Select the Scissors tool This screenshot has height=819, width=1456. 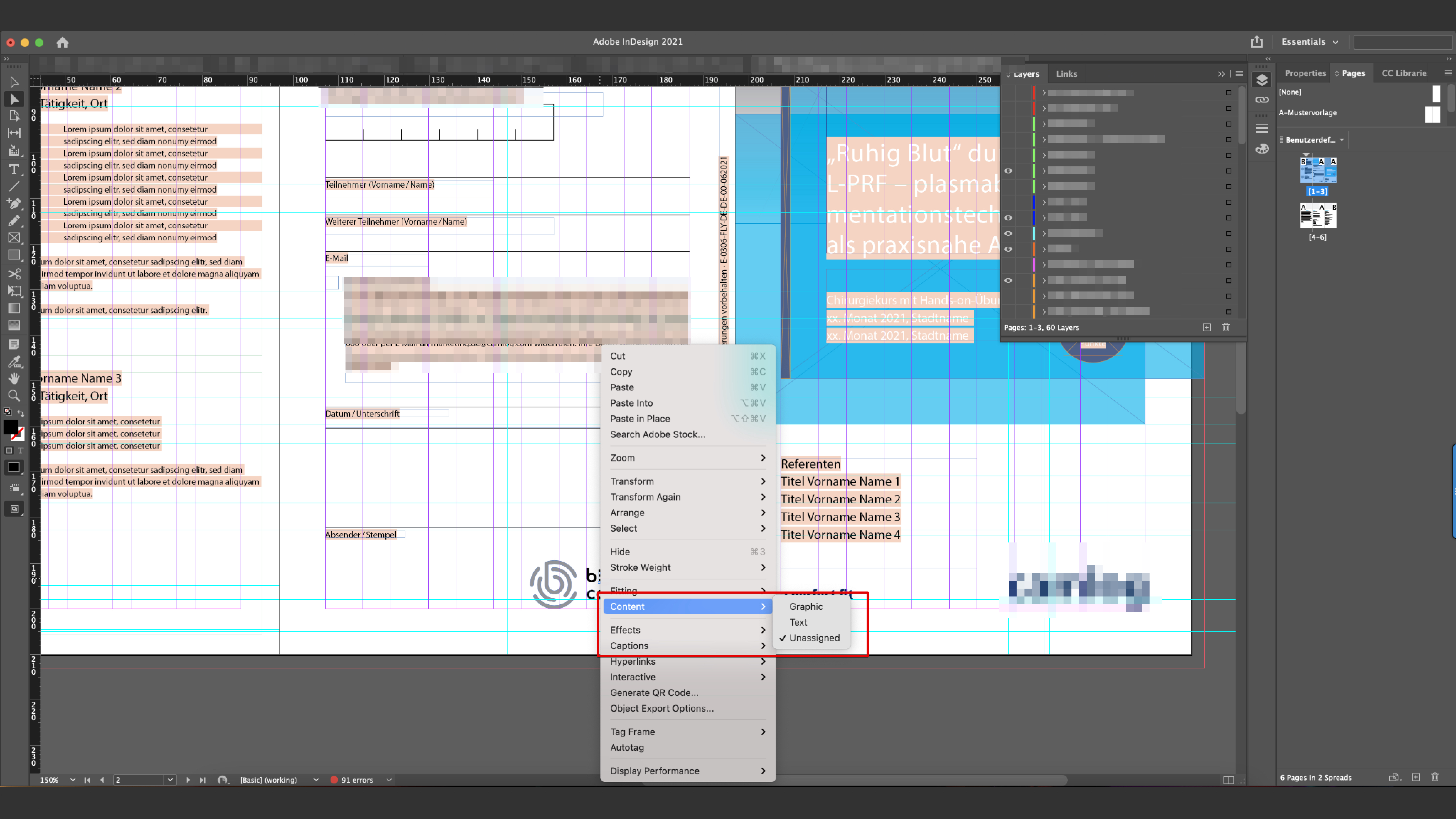(x=14, y=274)
